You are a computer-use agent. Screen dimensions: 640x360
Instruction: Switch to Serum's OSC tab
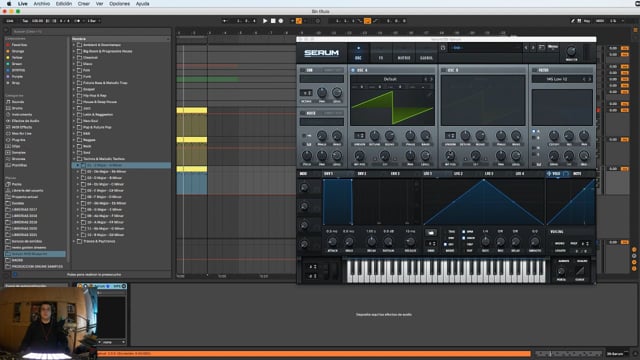coord(358,53)
